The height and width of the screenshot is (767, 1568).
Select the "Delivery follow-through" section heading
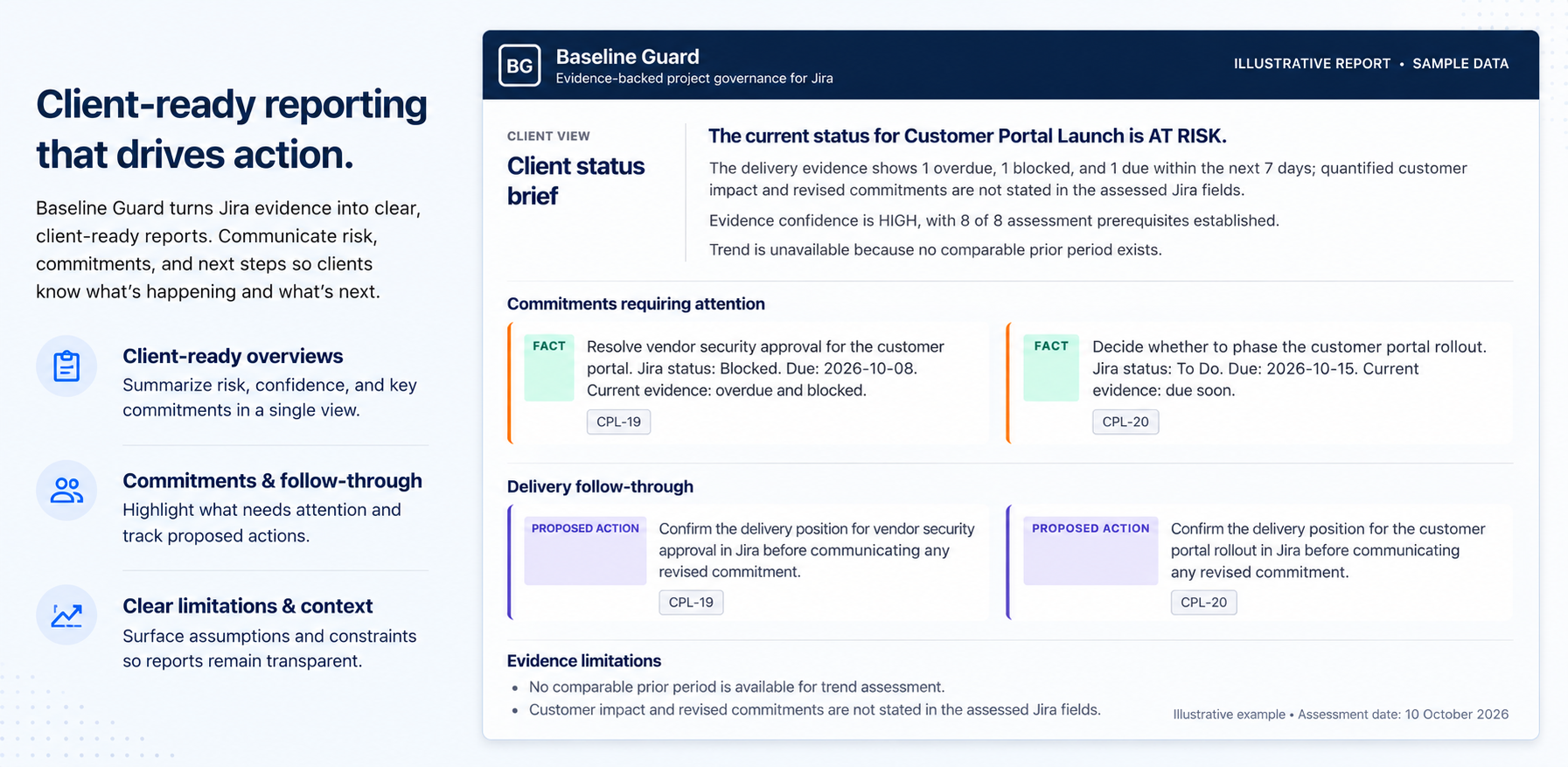coord(600,487)
